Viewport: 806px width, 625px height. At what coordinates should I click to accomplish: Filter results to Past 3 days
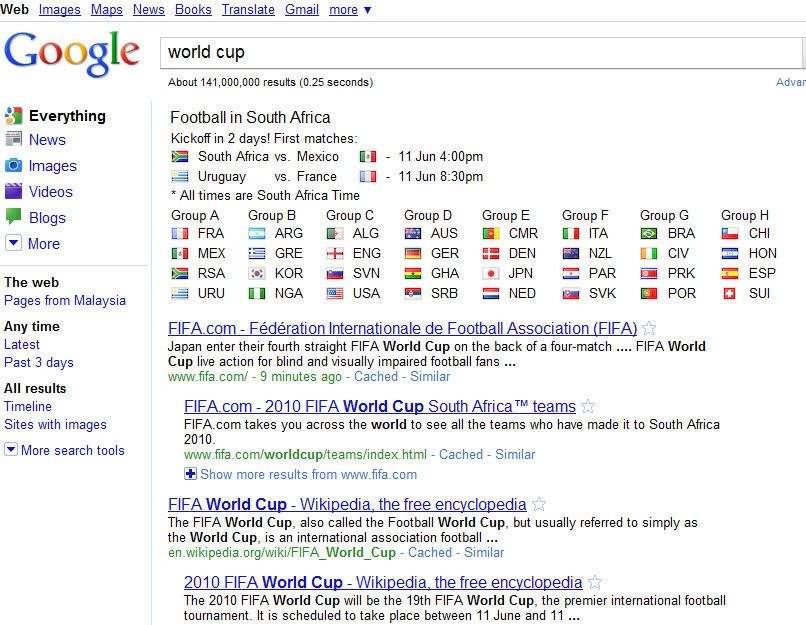pyautogui.click(x=39, y=362)
